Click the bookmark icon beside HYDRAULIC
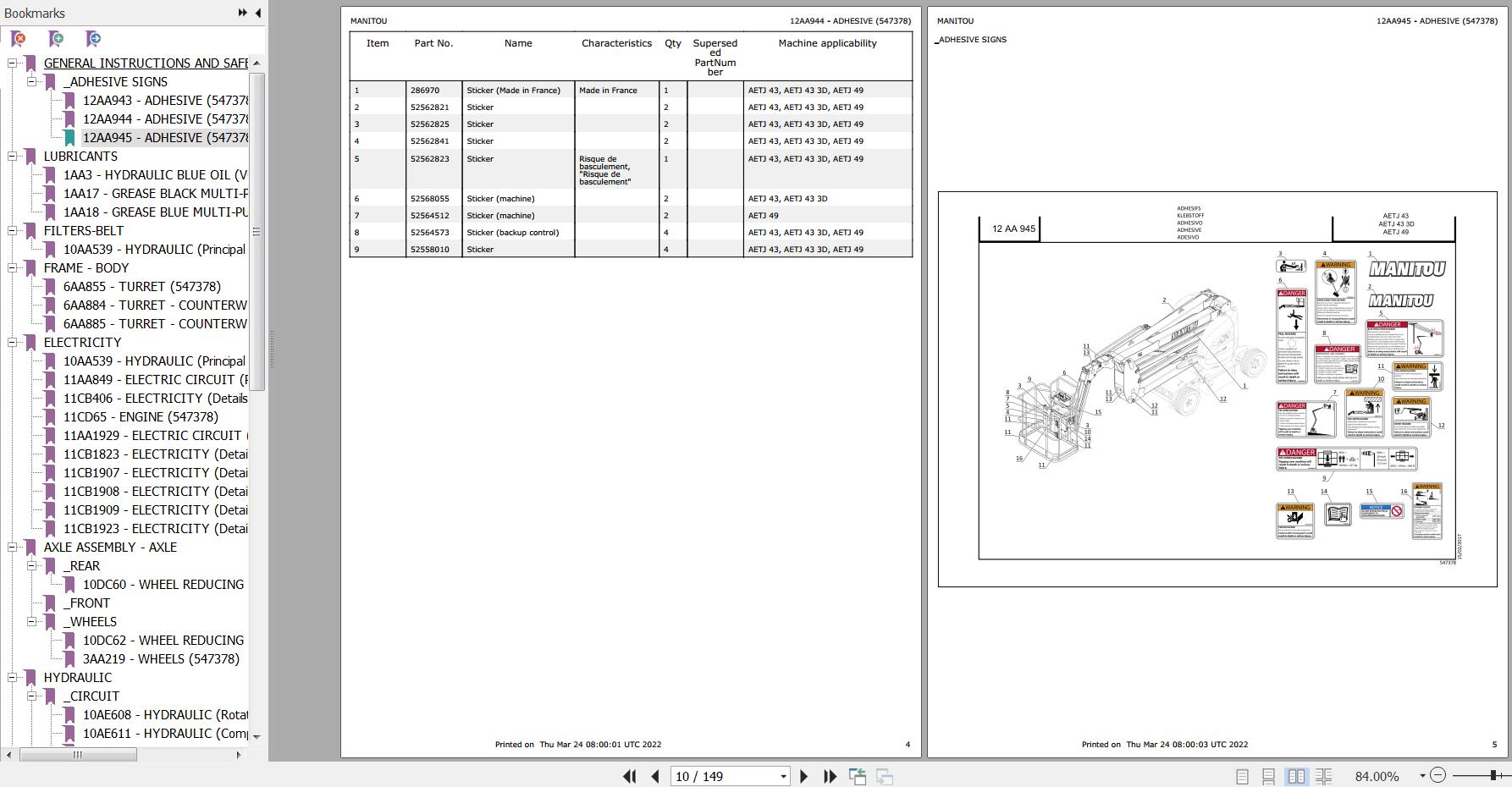This screenshot has width=1512, height=787. coord(30,678)
